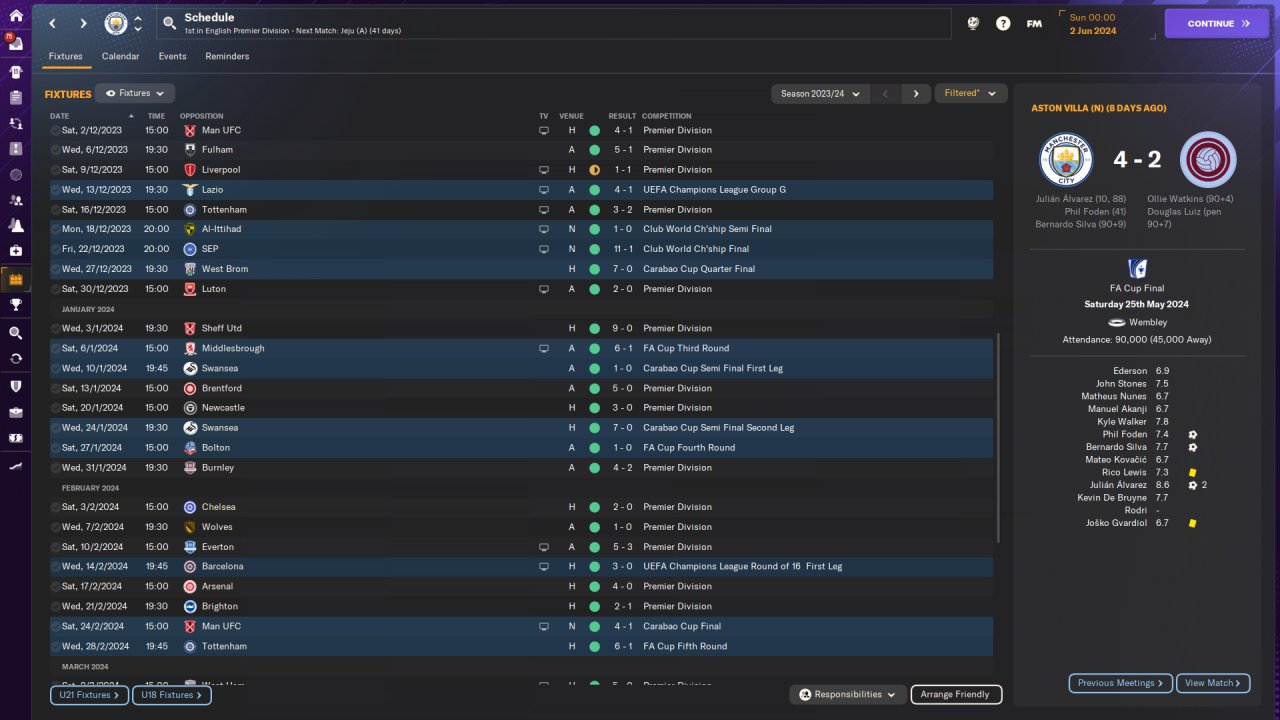This screenshot has height=720, width=1280.
Task: Go forward to the next screen
Action: [83, 23]
